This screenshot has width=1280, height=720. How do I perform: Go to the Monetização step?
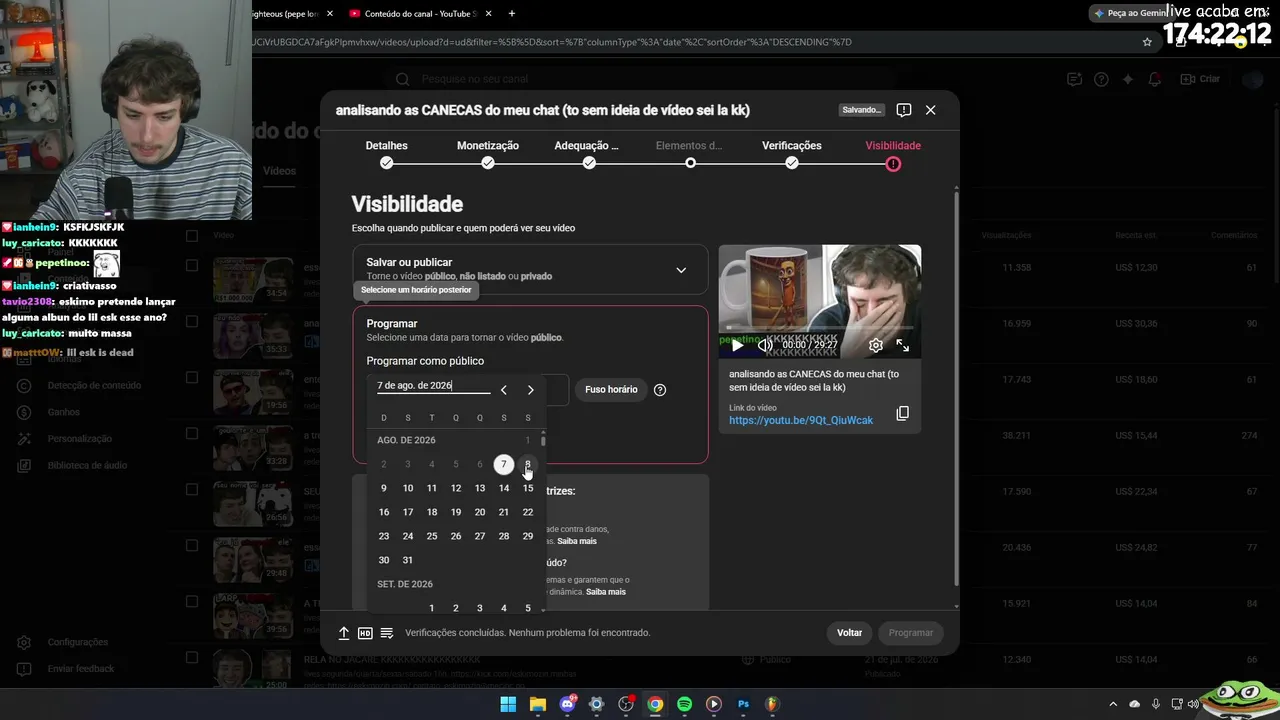(488, 153)
